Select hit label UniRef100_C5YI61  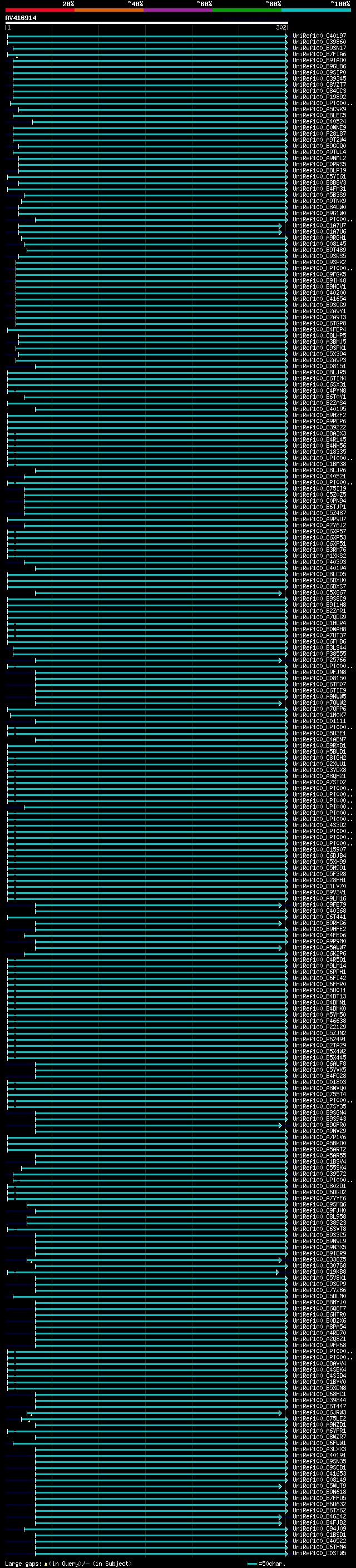(319, 176)
